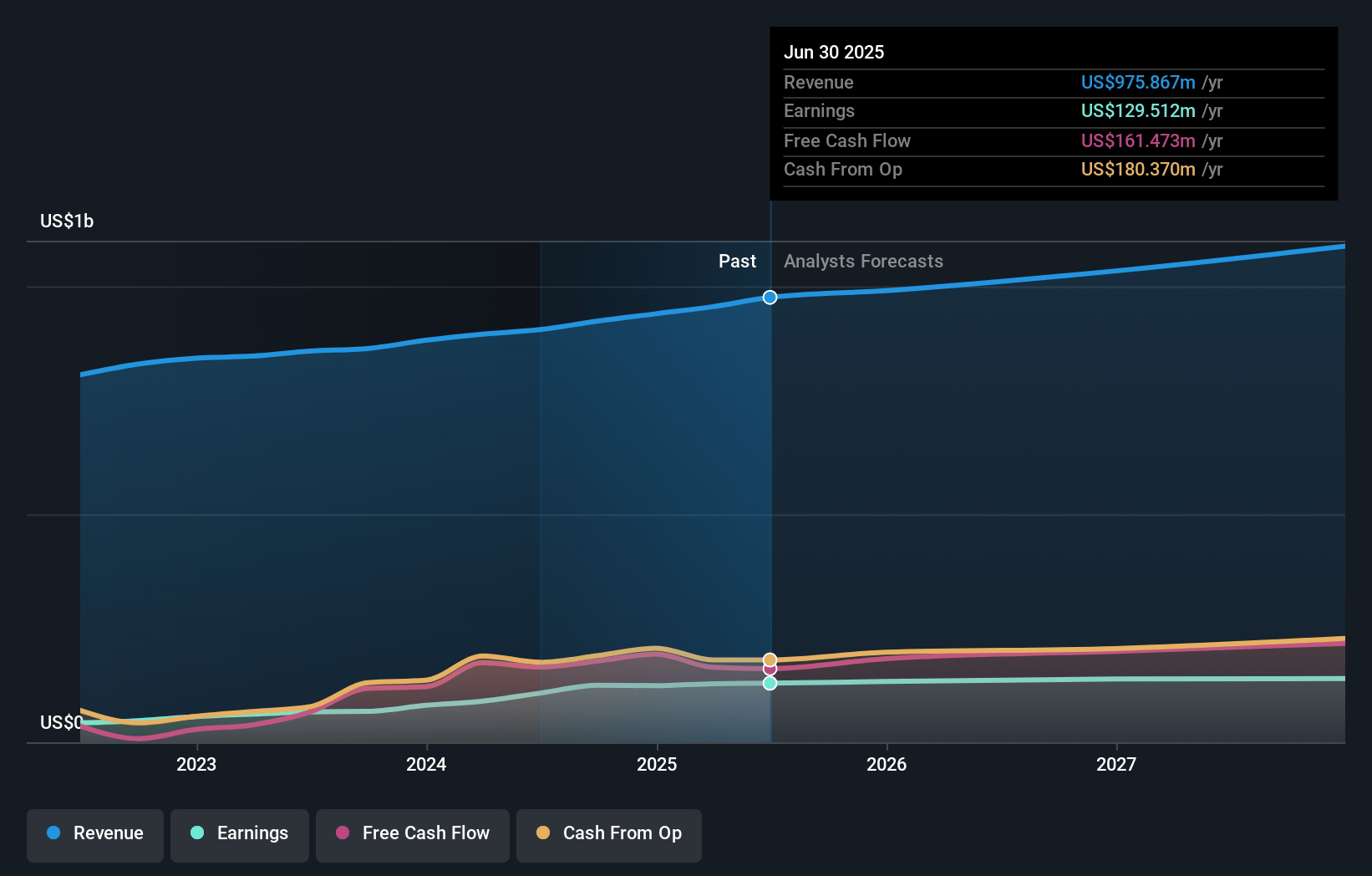The height and width of the screenshot is (876, 1372).
Task: Click the 'Jun 30 2025' tooltip date
Action: click(x=834, y=52)
